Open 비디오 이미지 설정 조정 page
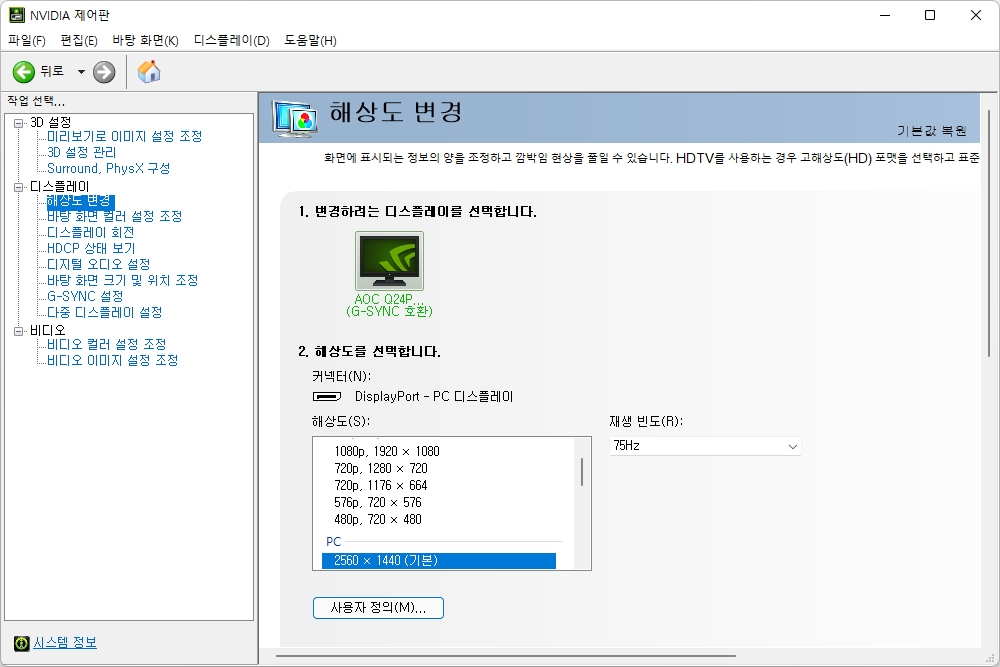1000x667 pixels. point(112,360)
